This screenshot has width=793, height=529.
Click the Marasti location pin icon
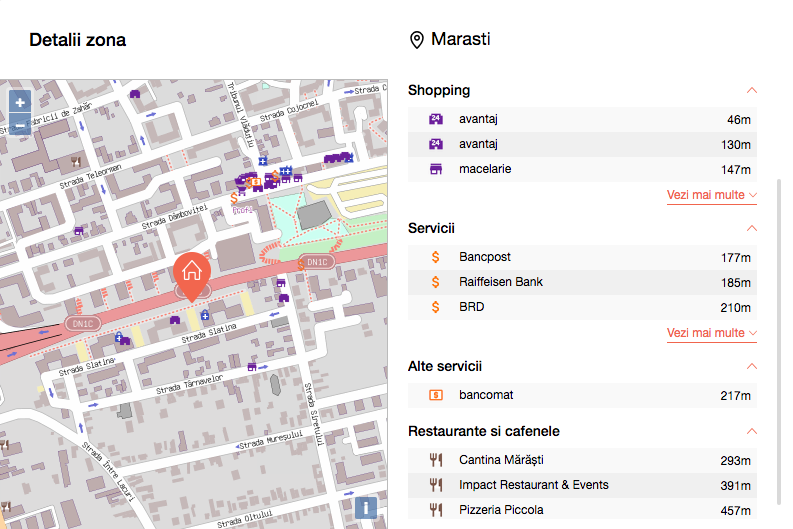(x=417, y=40)
